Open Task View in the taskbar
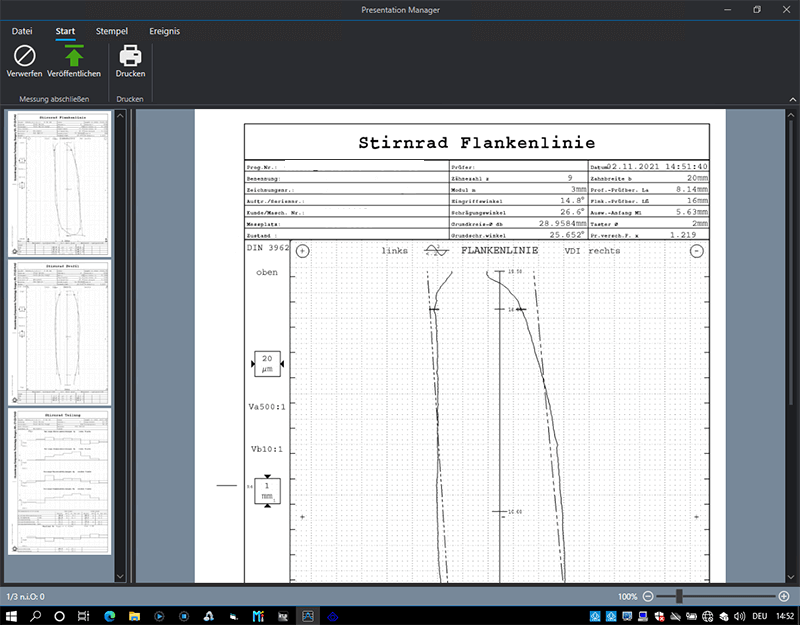The height and width of the screenshot is (625, 800). point(84,616)
